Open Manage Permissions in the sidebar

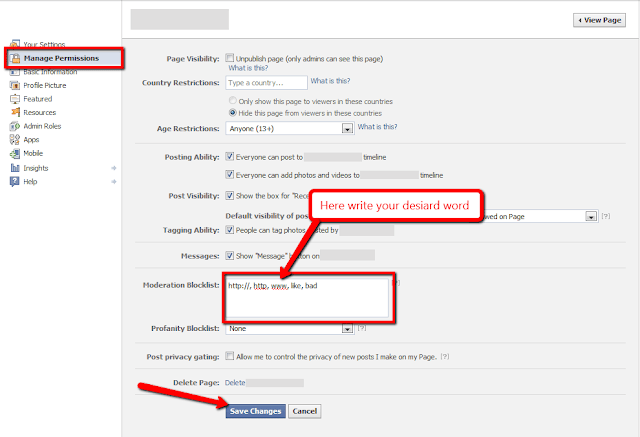[x=64, y=58]
